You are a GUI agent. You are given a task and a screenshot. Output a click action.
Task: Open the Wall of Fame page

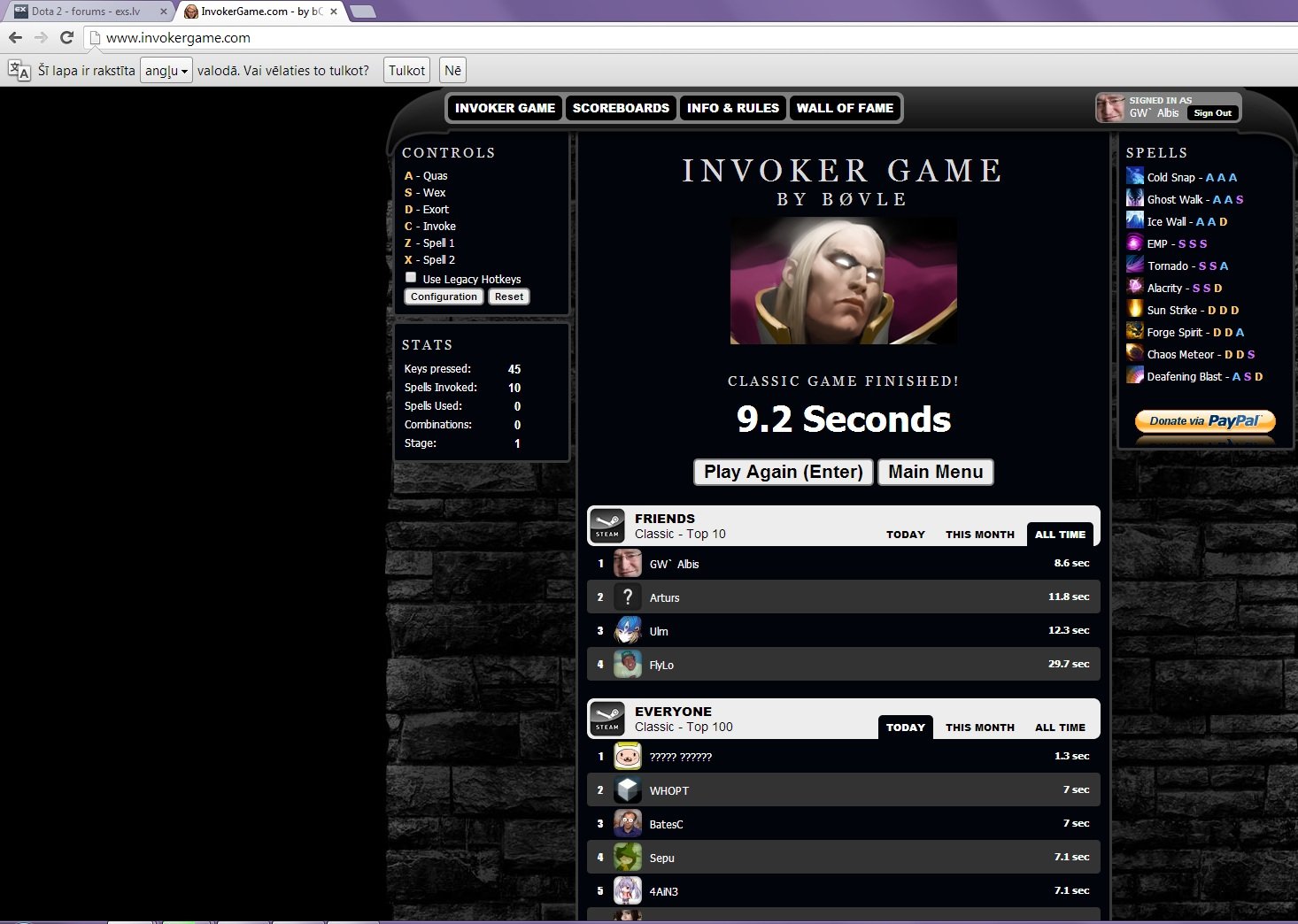[x=845, y=108]
